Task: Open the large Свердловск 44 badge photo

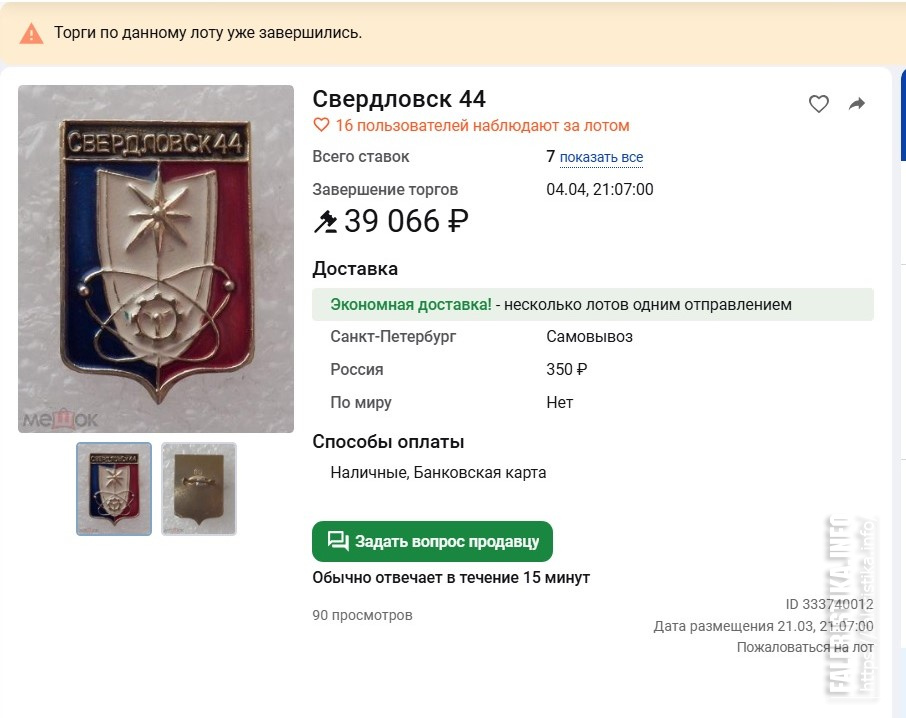Action: pyautogui.click(x=156, y=259)
